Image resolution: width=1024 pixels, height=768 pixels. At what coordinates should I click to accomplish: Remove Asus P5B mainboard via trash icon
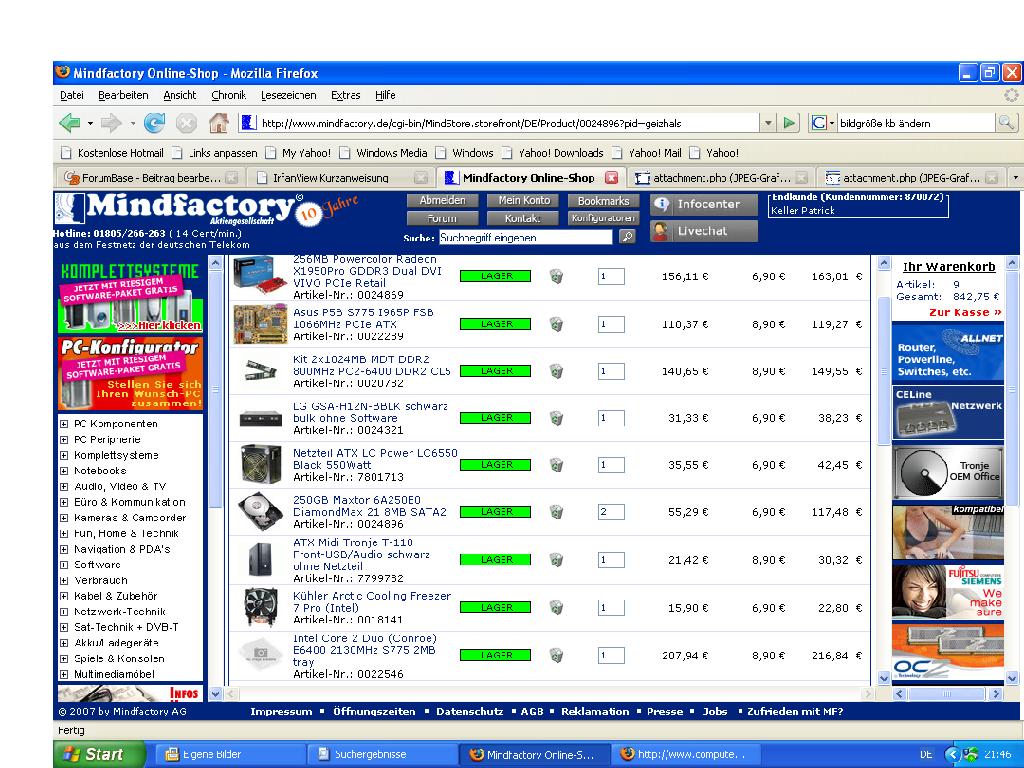556,324
